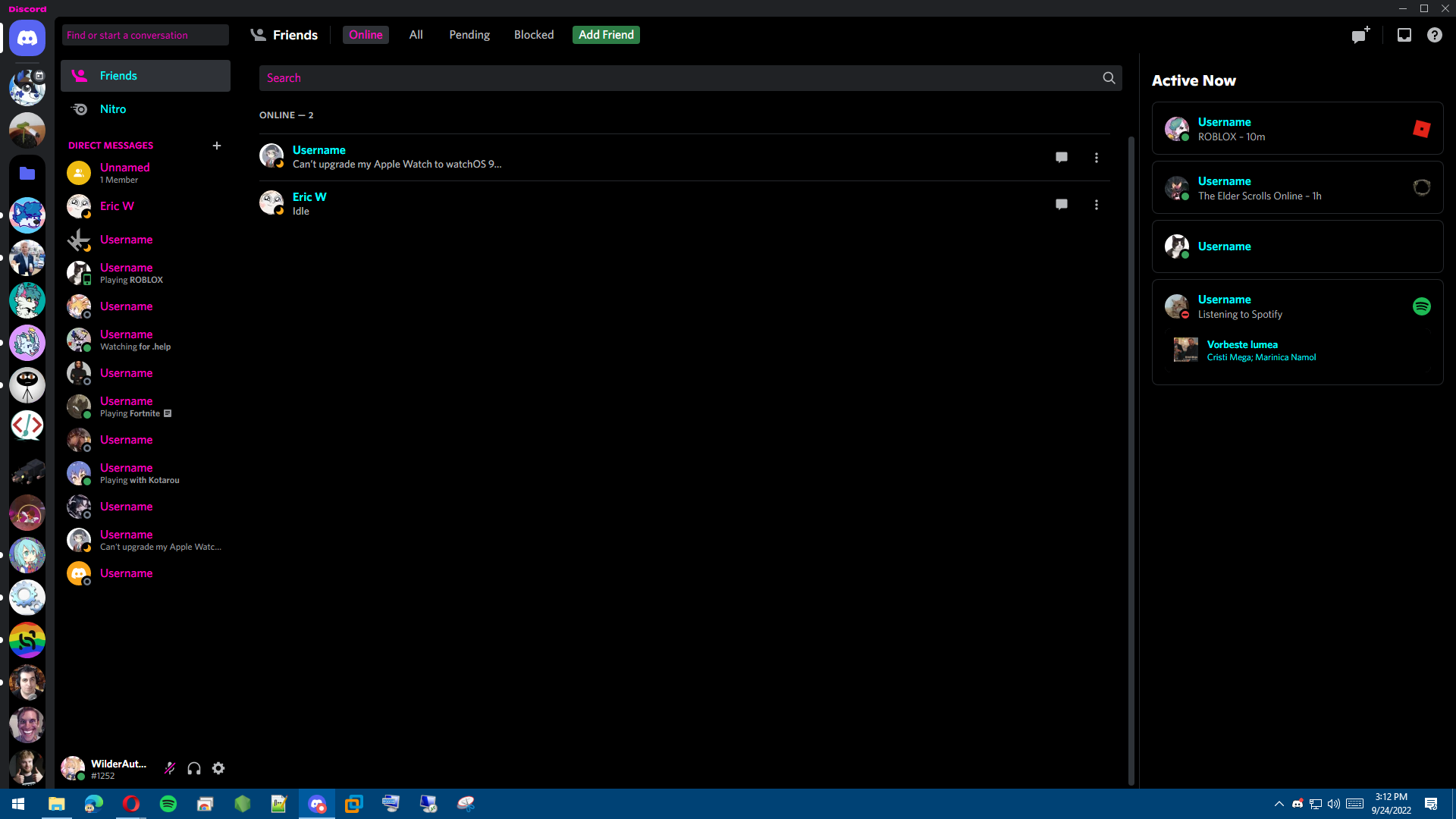1456x819 pixels.
Task: Open the white round-face server icon
Action: [x=27, y=384]
